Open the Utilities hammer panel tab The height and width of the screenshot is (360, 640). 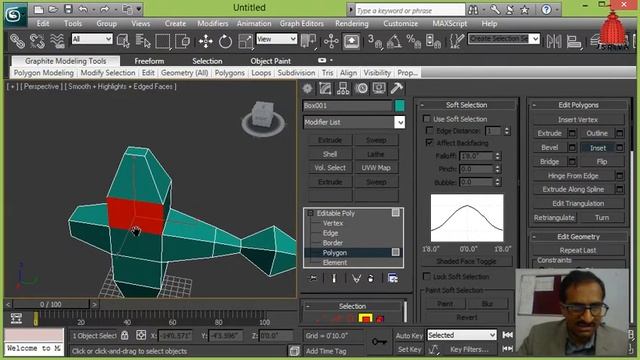click(397, 88)
